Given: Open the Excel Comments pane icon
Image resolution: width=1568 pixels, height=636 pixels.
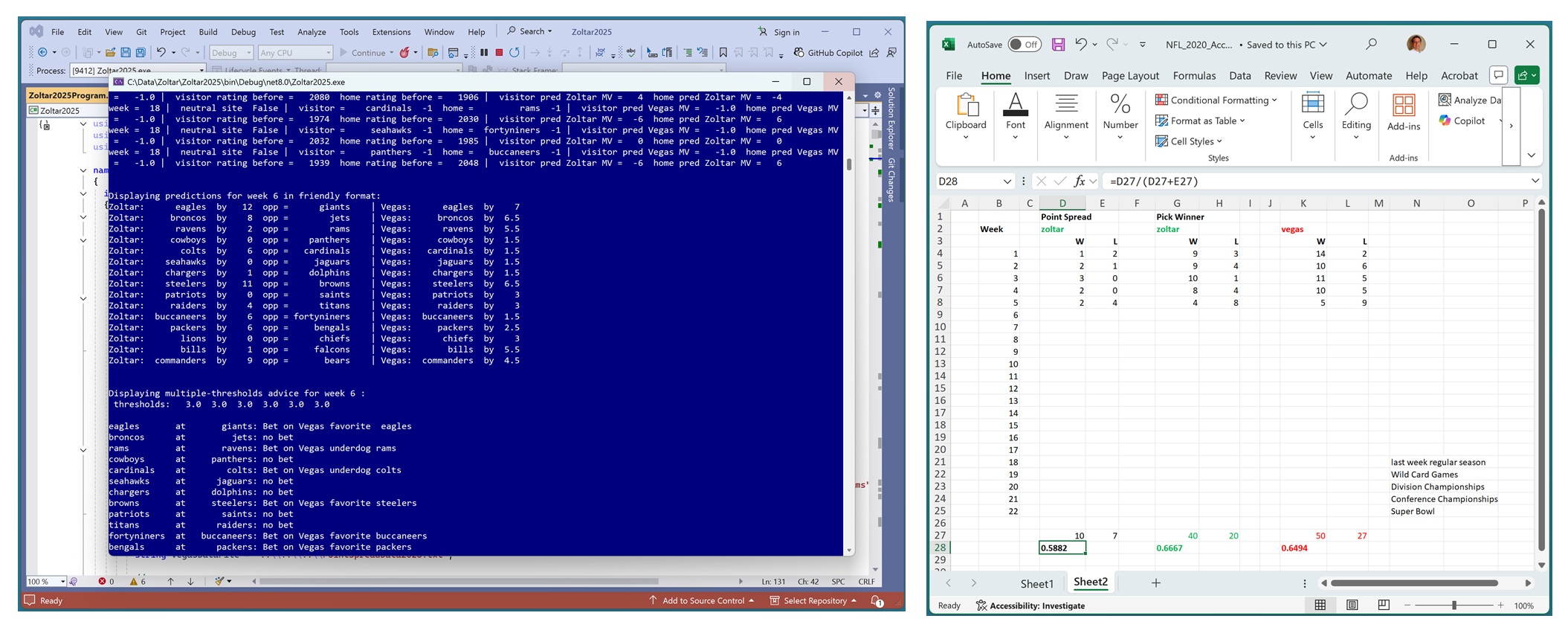Looking at the screenshot, I should click(x=1498, y=75).
